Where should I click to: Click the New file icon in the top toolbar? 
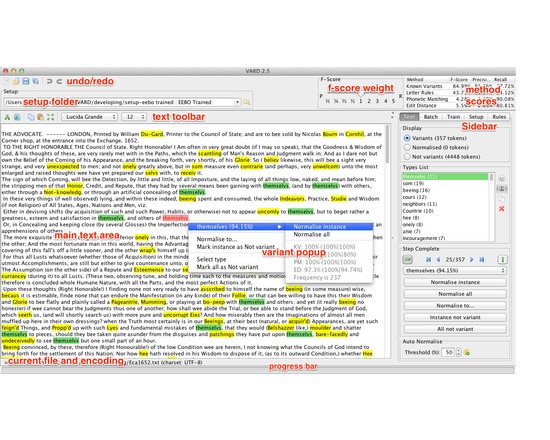pyautogui.click(x=6, y=81)
